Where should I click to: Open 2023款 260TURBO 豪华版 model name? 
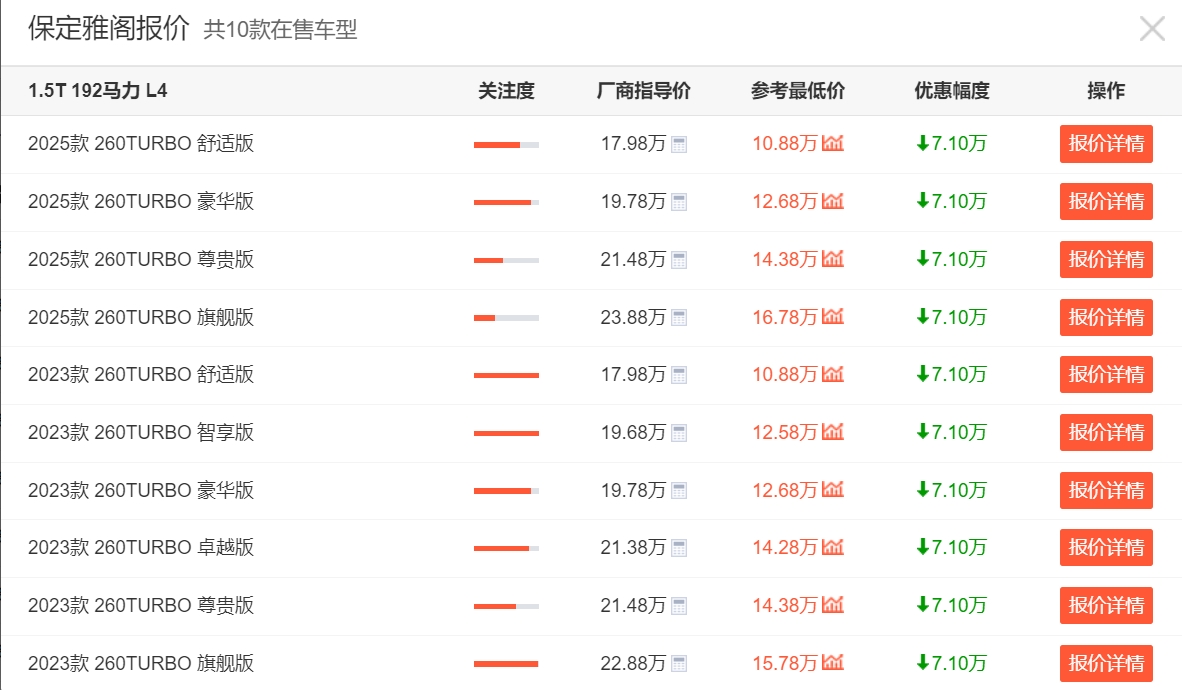[x=141, y=490]
